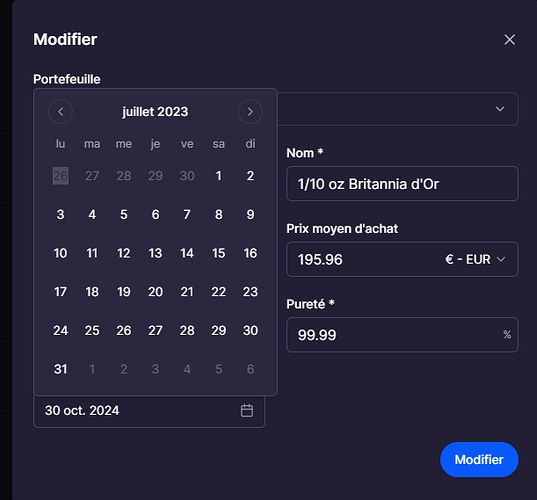
Task: Click the 30 oct. 2024 date field
Action: pos(149,411)
